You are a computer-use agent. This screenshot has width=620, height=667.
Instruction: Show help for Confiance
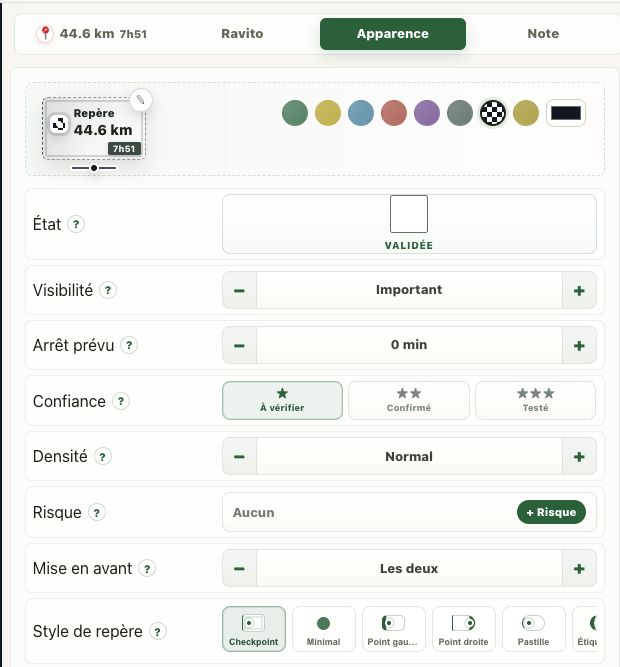pos(121,401)
